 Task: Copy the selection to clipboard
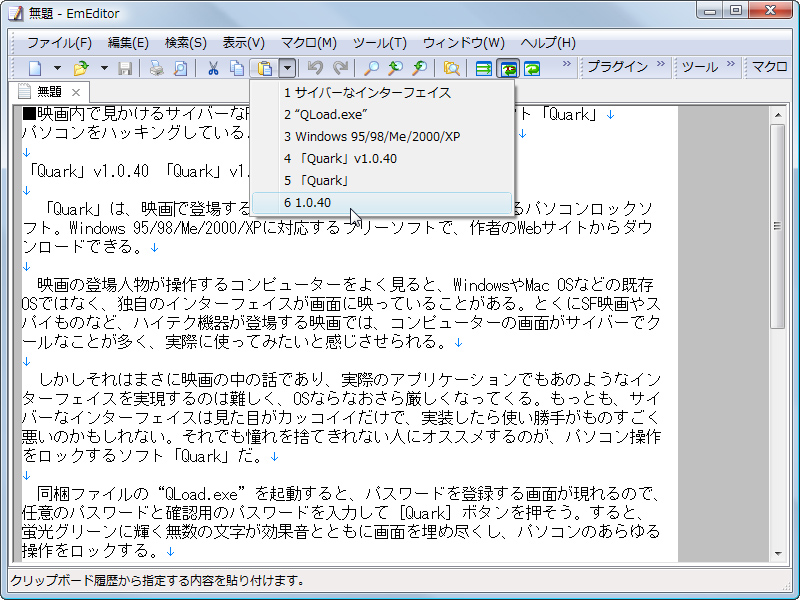point(237,68)
